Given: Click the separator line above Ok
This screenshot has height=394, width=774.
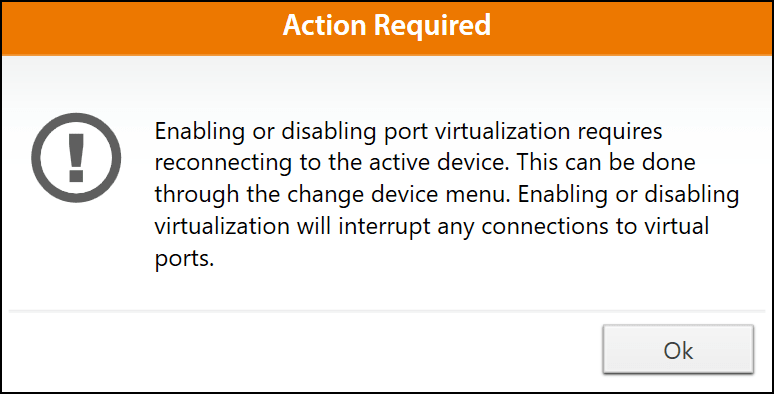Looking at the screenshot, I should tap(387, 311).
